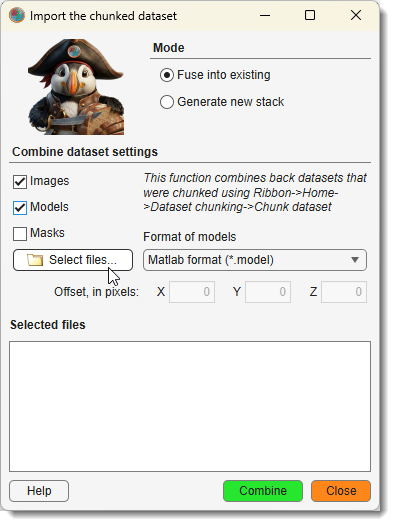Image resolution: width=395 pixels, height=526 pixels.
Task: Uncheck the Models checkbox
Action: click(x=20, y=207)
